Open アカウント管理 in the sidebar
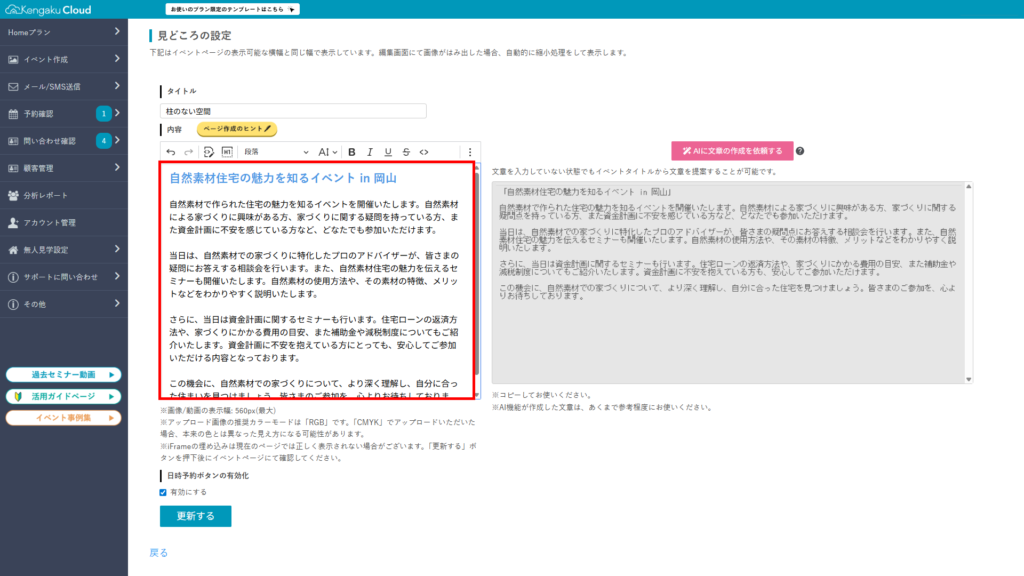 coord(64,222)
